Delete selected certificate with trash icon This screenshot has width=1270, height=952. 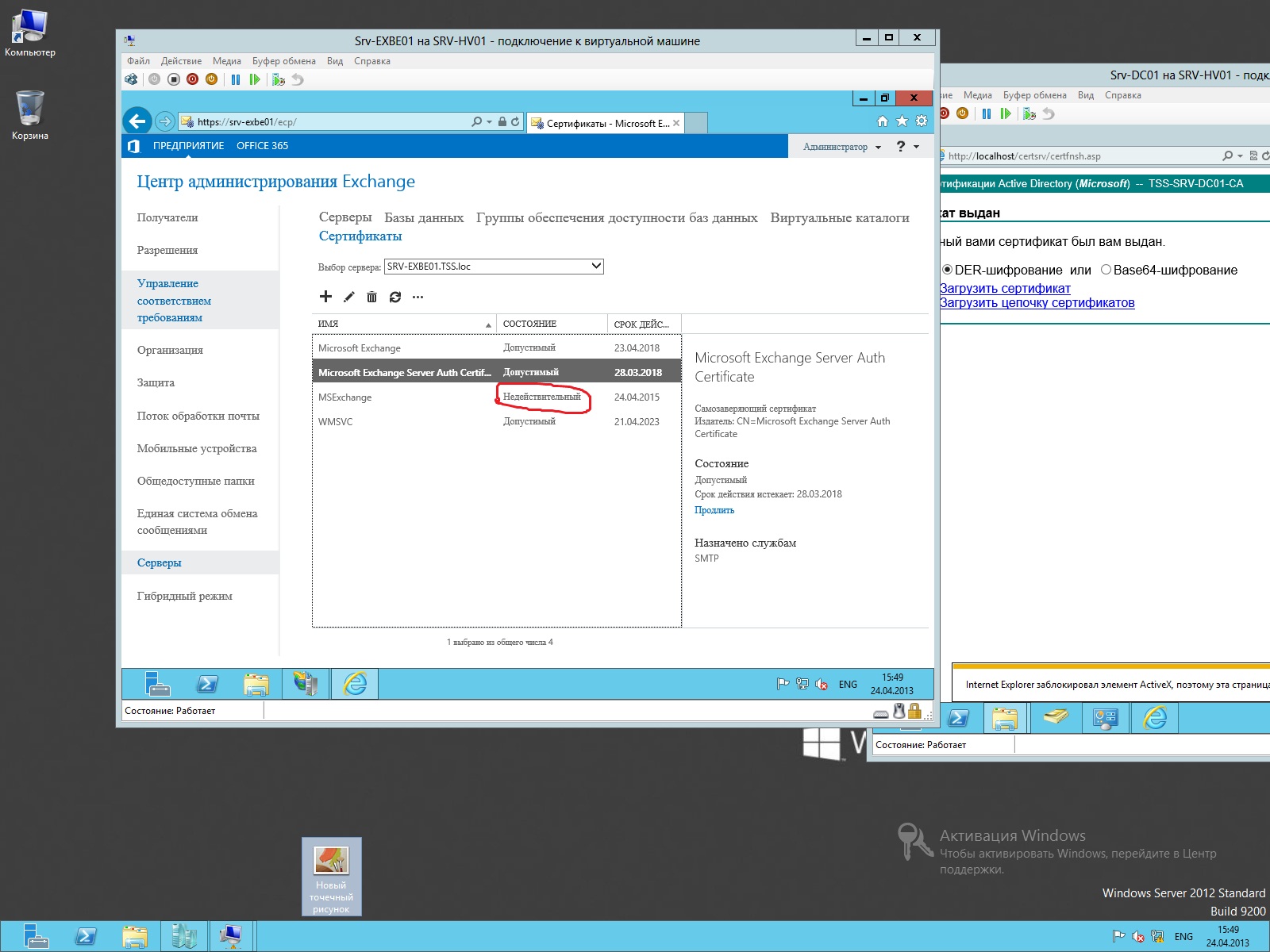(371, 297)
